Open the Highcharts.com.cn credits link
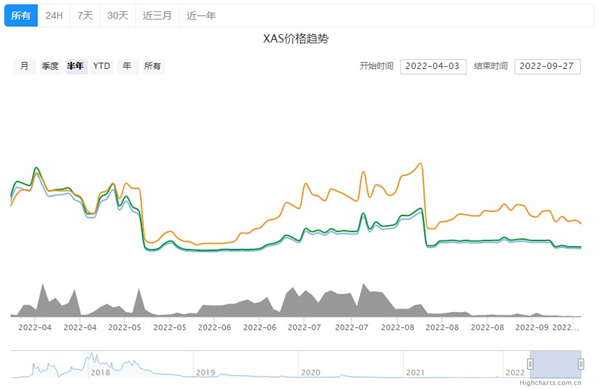The image size is (600, 389). click(x=550, y=382)
